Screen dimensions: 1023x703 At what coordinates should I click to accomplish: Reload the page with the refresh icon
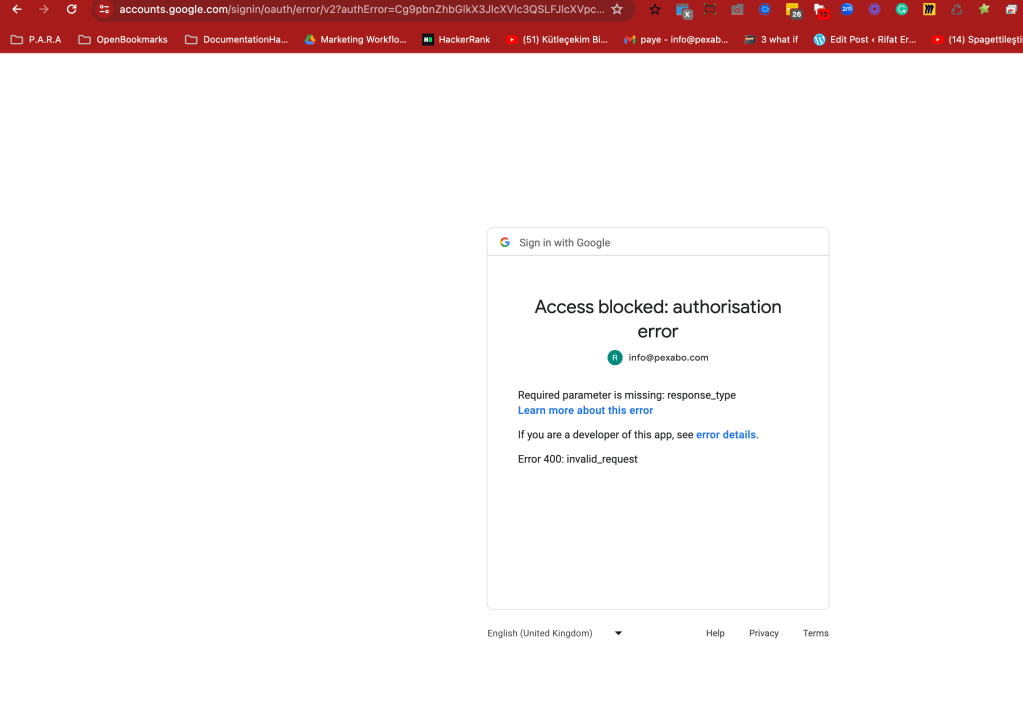click(72, 9)
